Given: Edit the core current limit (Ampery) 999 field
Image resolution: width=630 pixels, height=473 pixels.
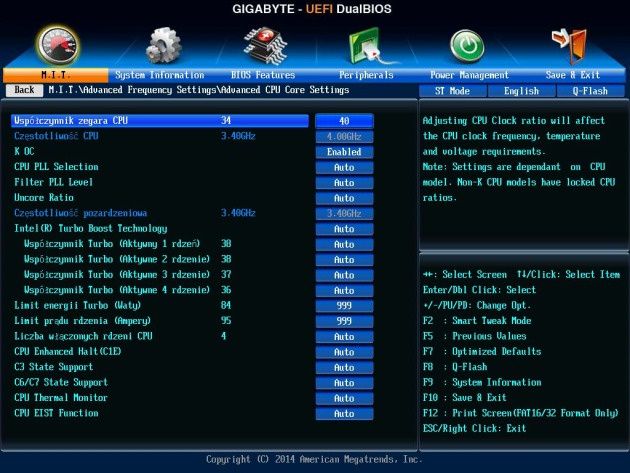Looking at the screenshot, I should [344, 321].
